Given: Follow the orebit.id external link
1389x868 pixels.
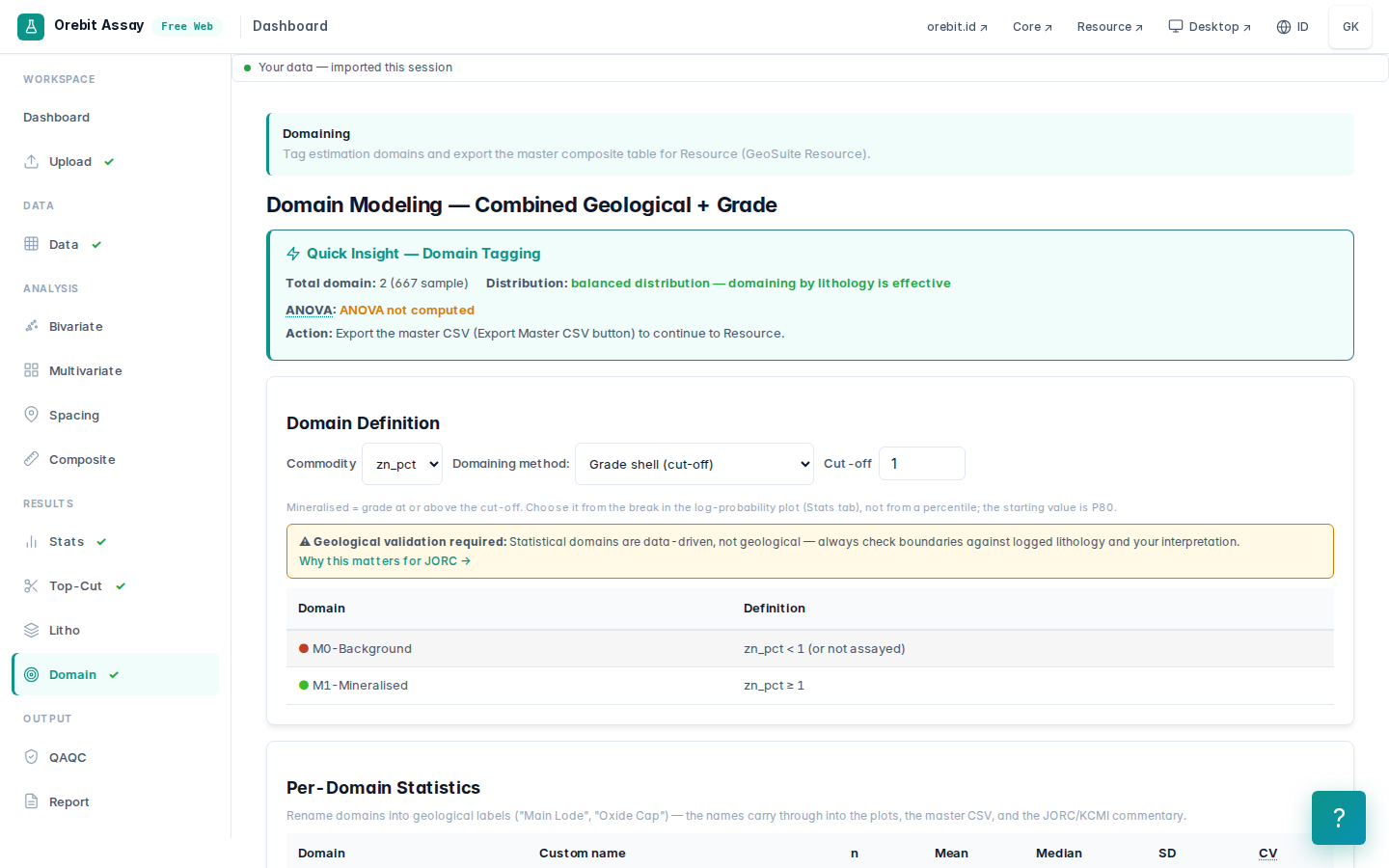Looking at the screenshot, I should click(957, 27).
